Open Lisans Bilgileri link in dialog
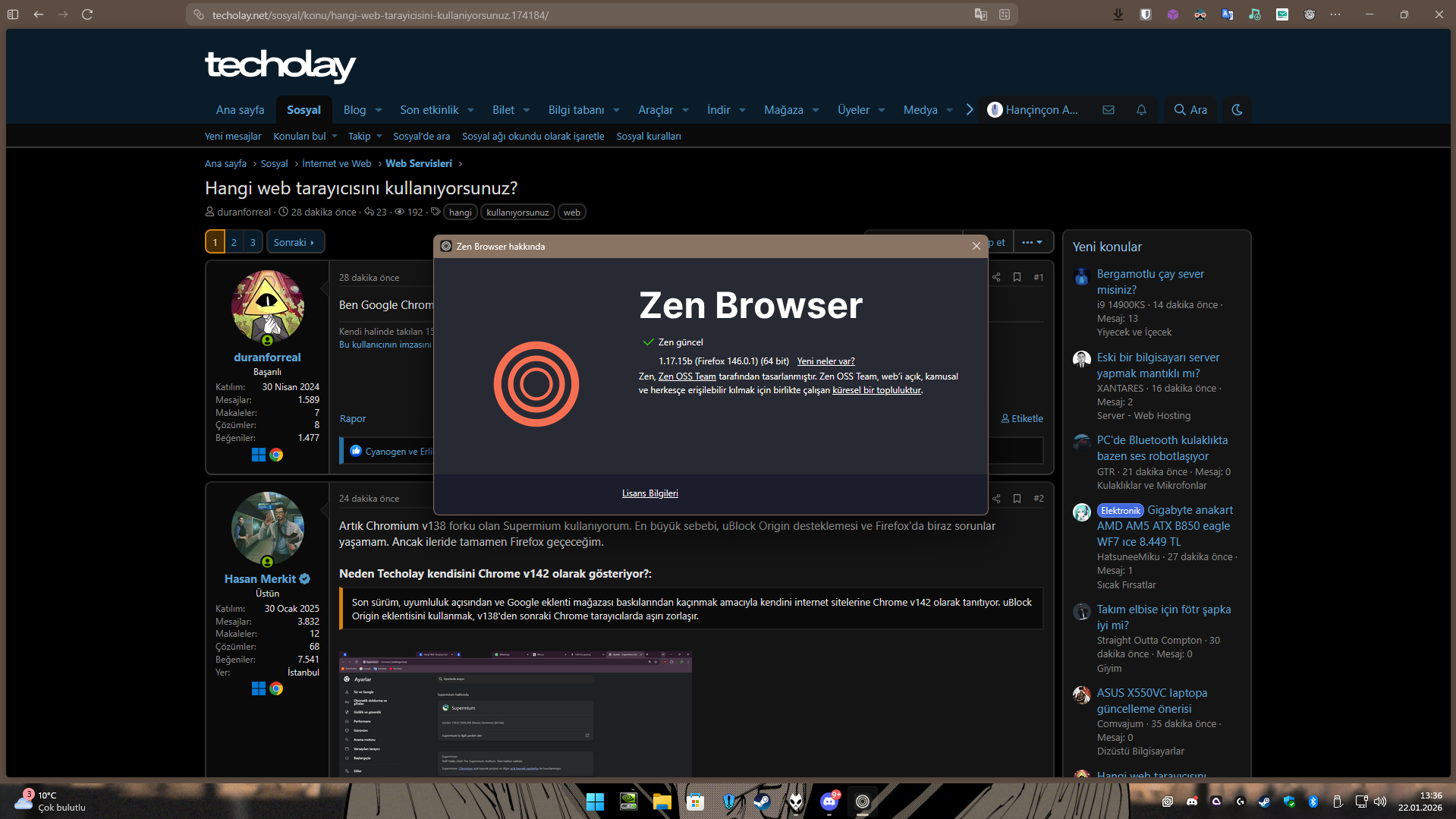The image size is (1456, 819). (x=650, y=493)
